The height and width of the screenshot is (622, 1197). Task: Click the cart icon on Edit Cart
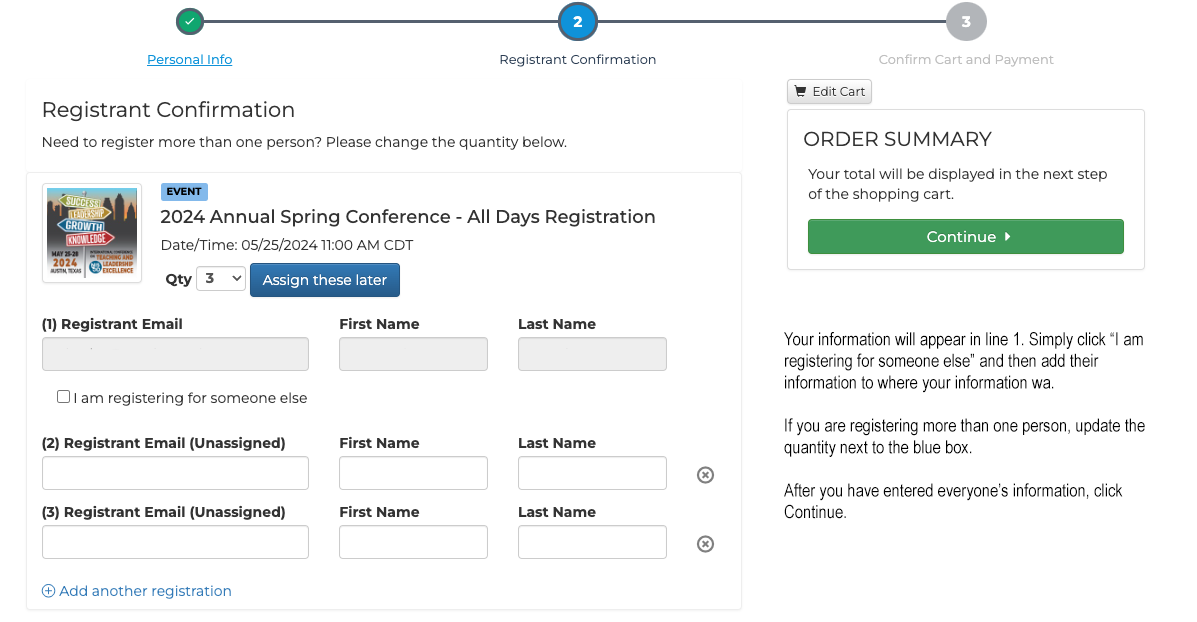800,91
